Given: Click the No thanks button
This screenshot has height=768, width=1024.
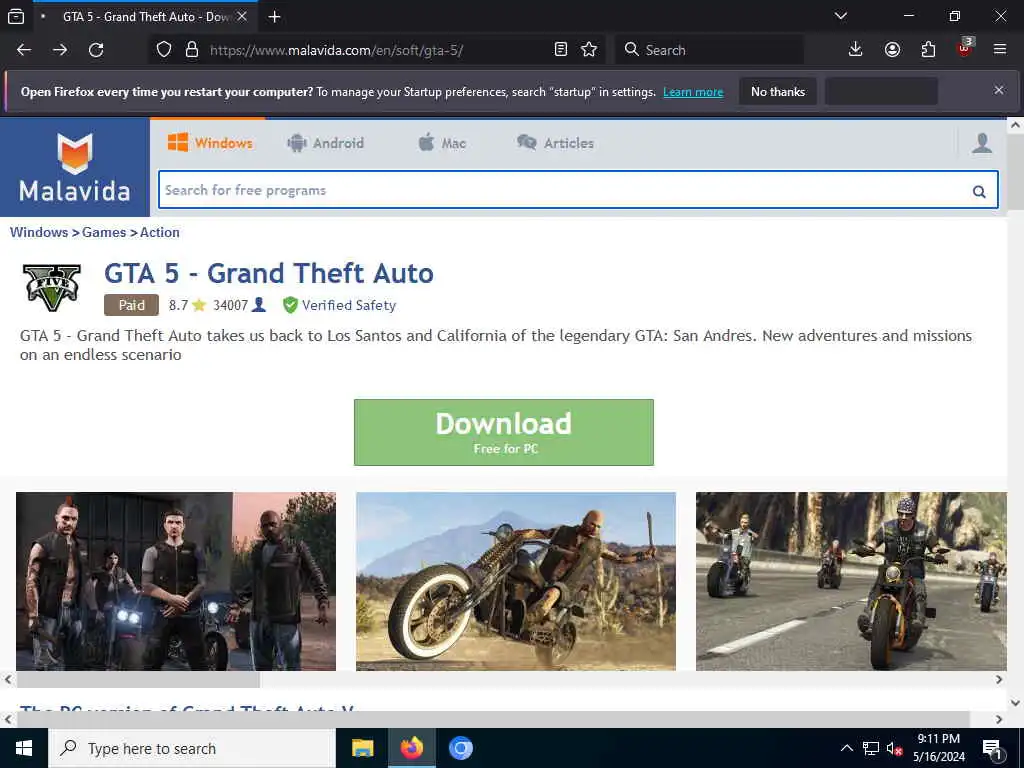Looking at the screenshot, I should pos(778,92).
